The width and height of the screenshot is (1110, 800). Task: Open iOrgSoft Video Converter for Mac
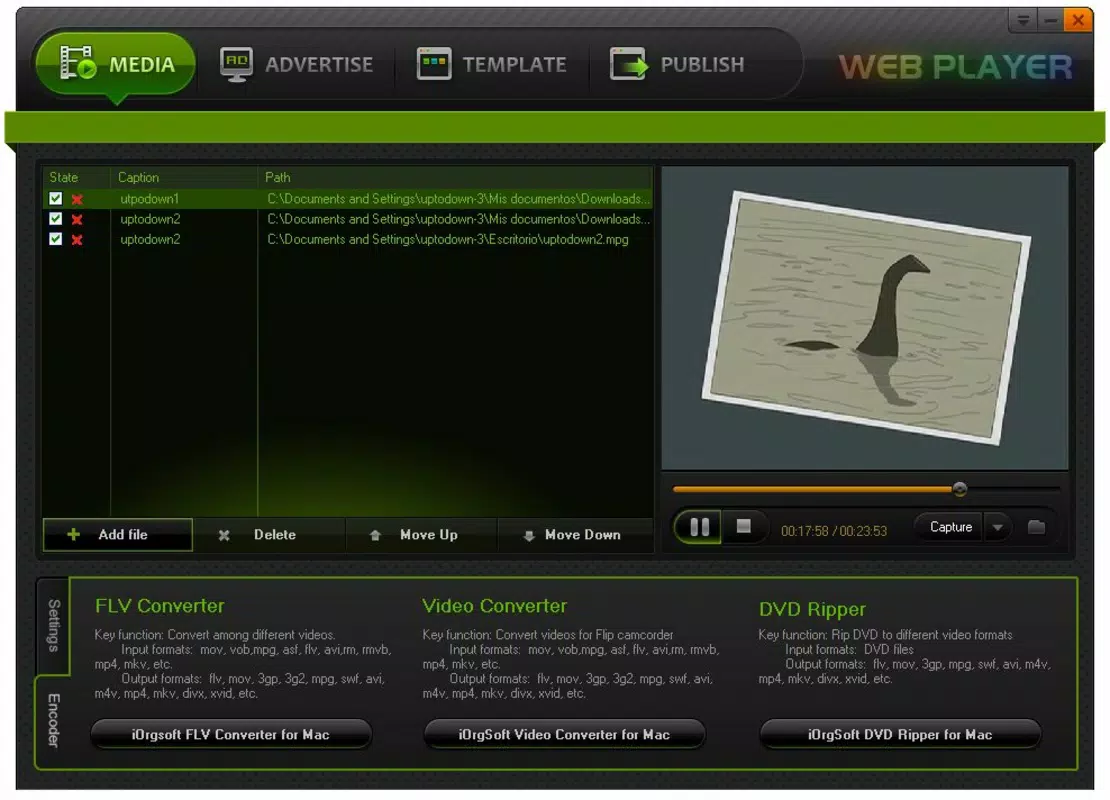pyautogui.click(x=564, y=734)
